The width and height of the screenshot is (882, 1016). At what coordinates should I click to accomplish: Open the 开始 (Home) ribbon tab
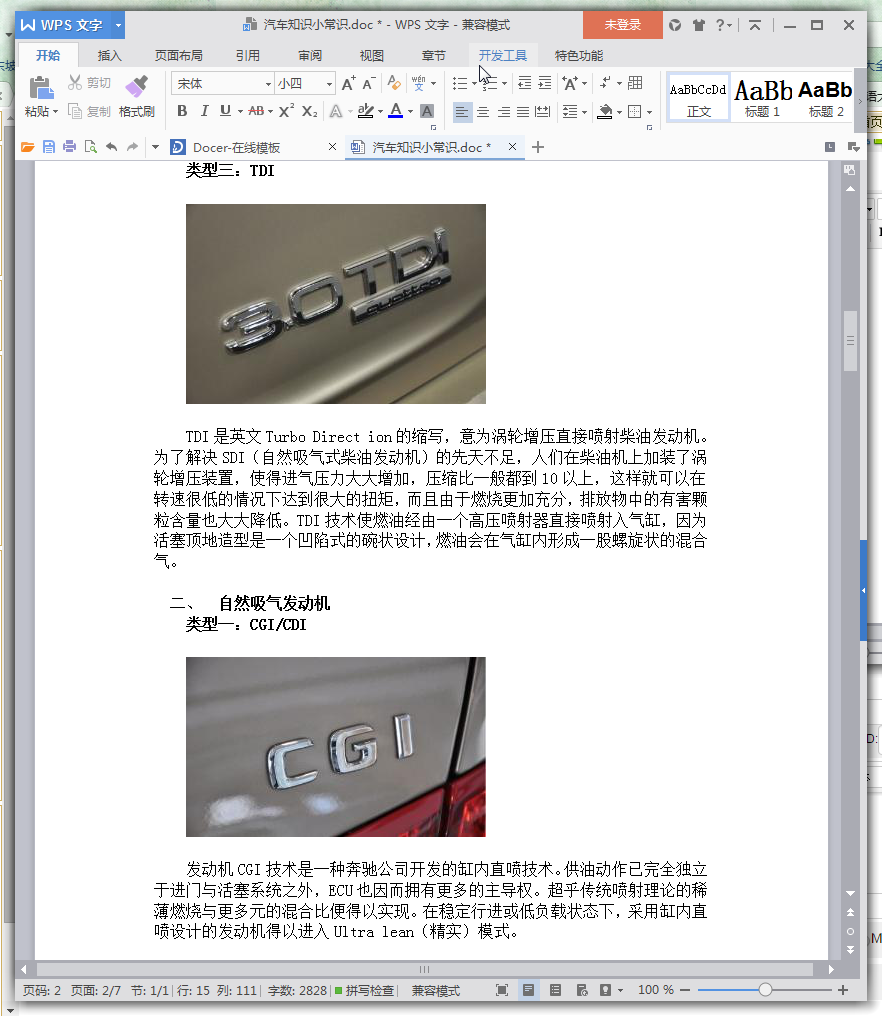coord(48,56)
